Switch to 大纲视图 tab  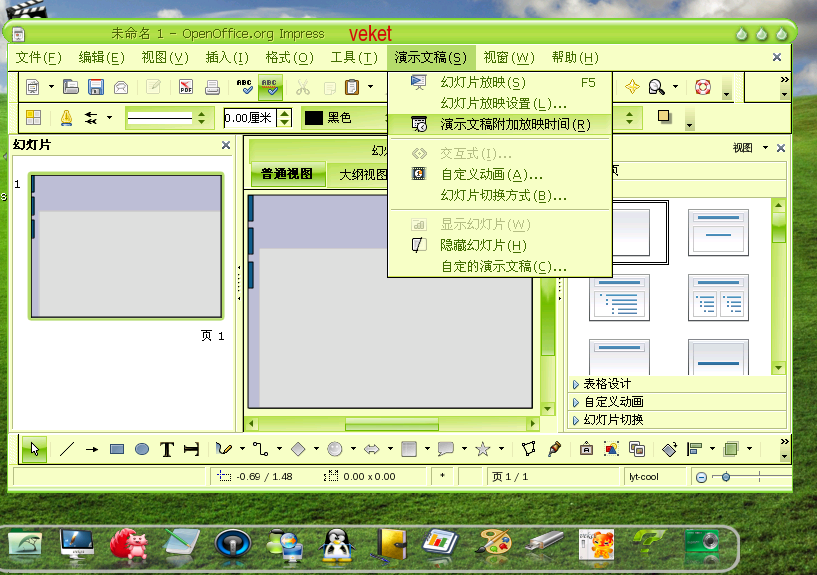(x=363, y=174)
